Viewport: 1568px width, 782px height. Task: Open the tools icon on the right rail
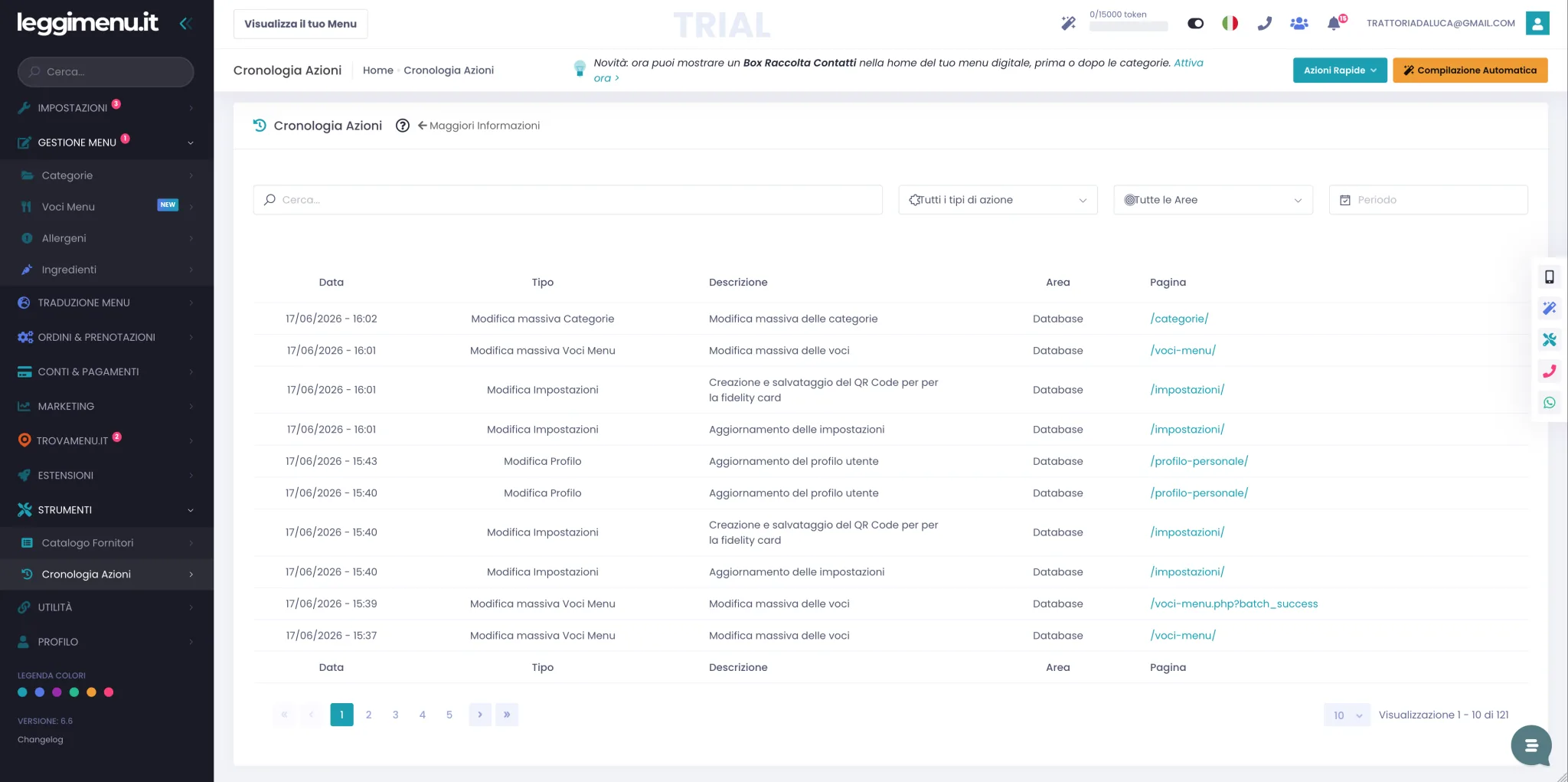pyautogui.click(x=1549, y=339)
